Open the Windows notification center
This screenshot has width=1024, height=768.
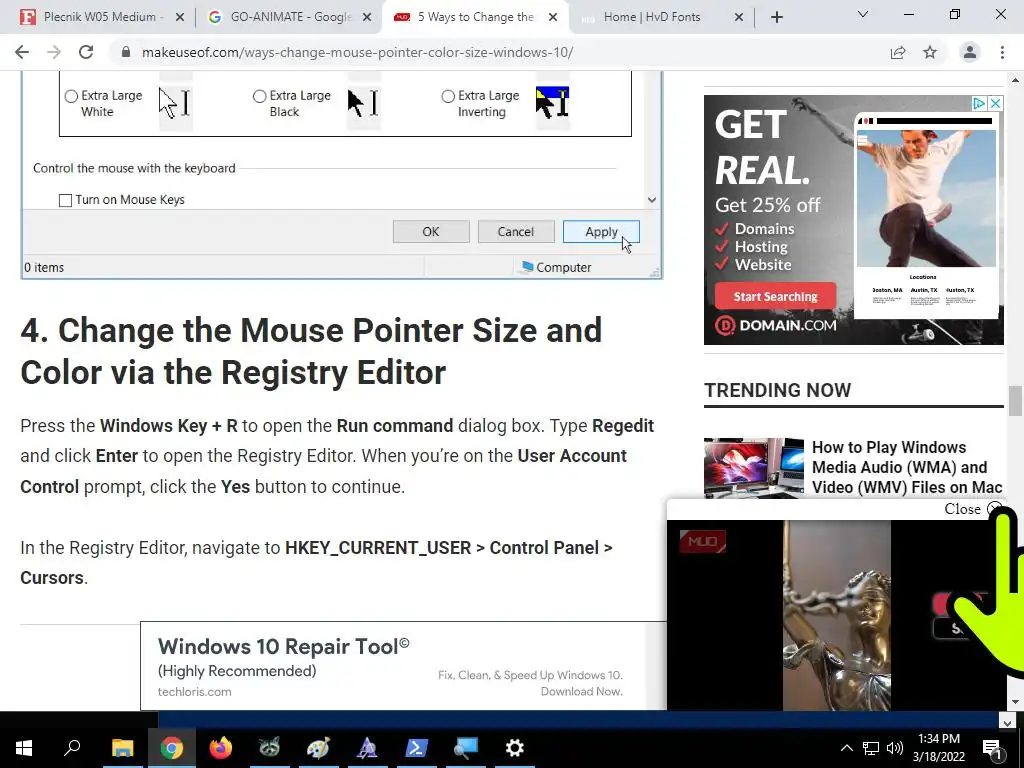992,748
